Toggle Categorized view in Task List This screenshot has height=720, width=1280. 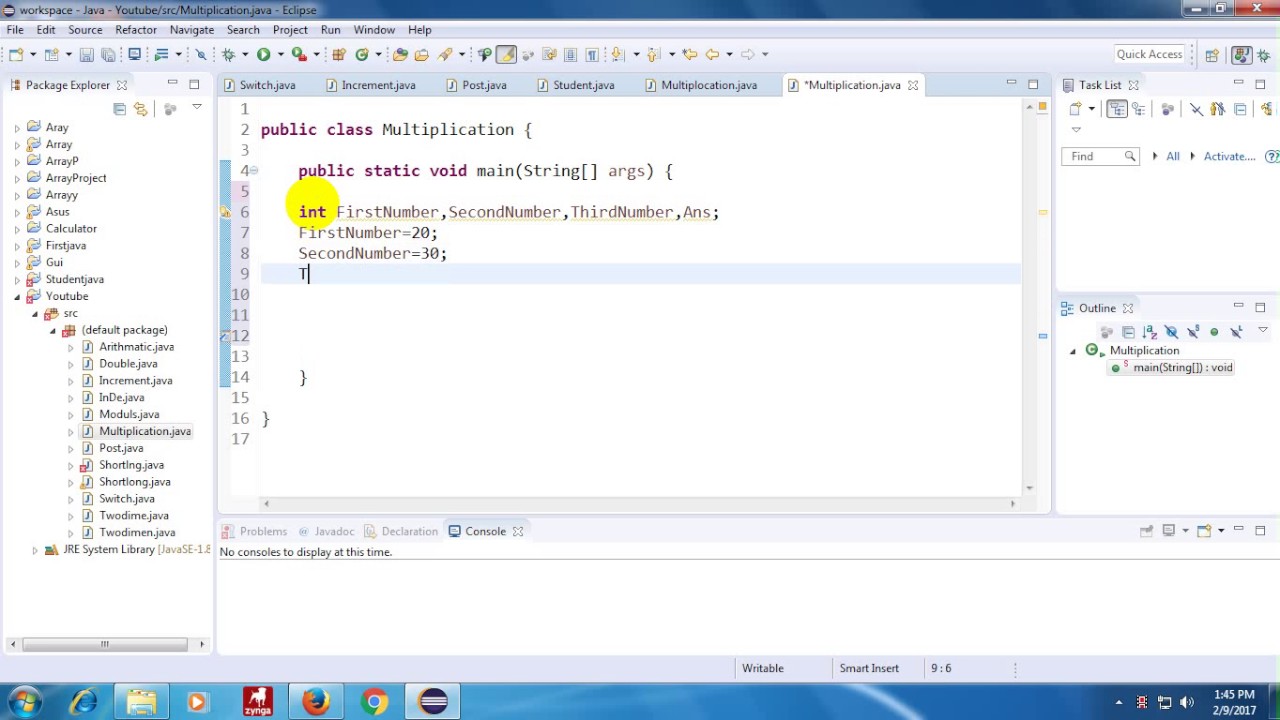(1117, 108)
